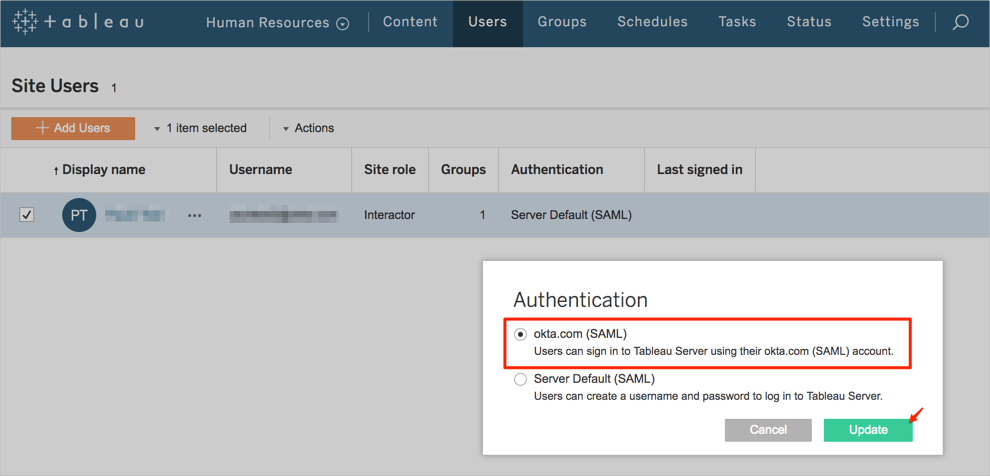Uncheck the selected user row checkbox
This screenshot has height=476, width=990.
coord(27,215)
